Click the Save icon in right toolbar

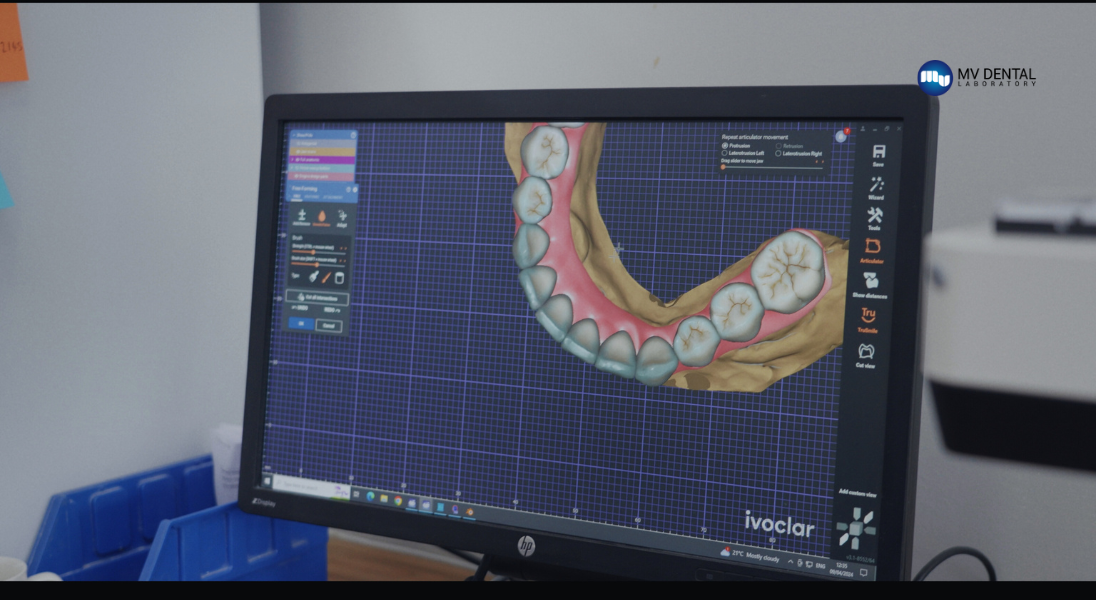pyautogui.click(x=879, y=152)
